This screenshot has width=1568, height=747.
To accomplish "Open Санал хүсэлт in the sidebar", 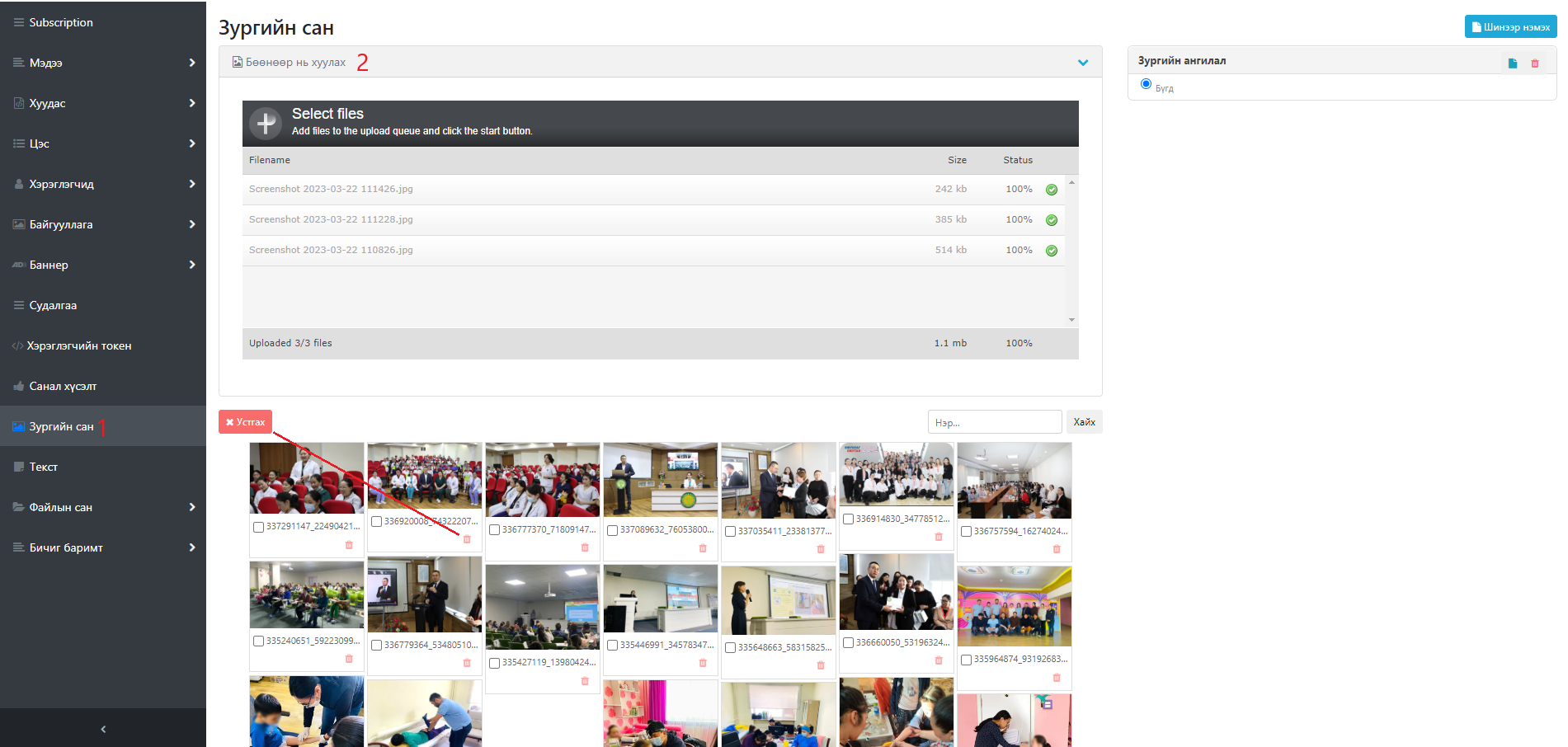I will pyautogui.click(x=63, y=386).
